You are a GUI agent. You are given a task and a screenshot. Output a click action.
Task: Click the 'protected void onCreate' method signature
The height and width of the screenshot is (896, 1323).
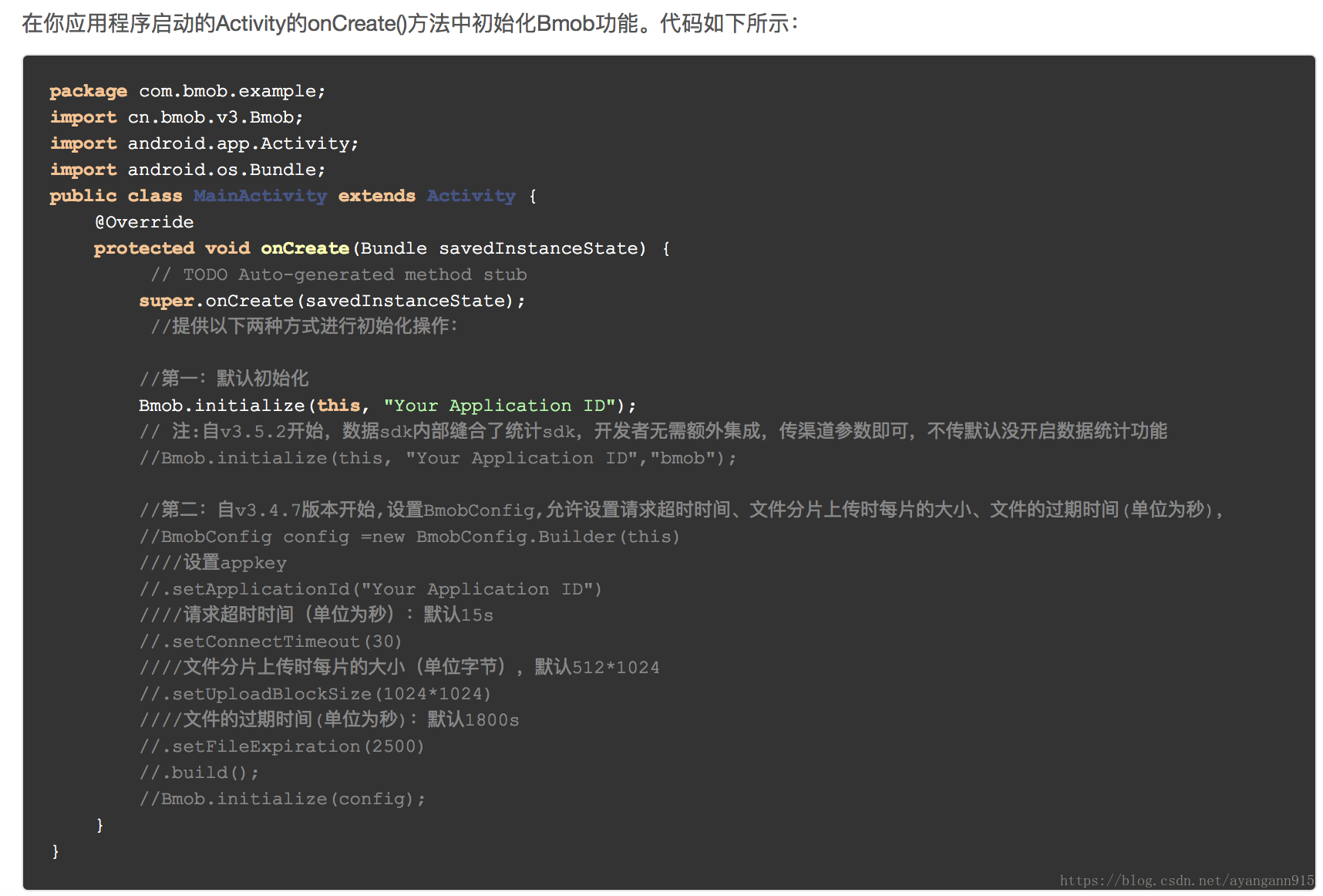click(382, 248)
